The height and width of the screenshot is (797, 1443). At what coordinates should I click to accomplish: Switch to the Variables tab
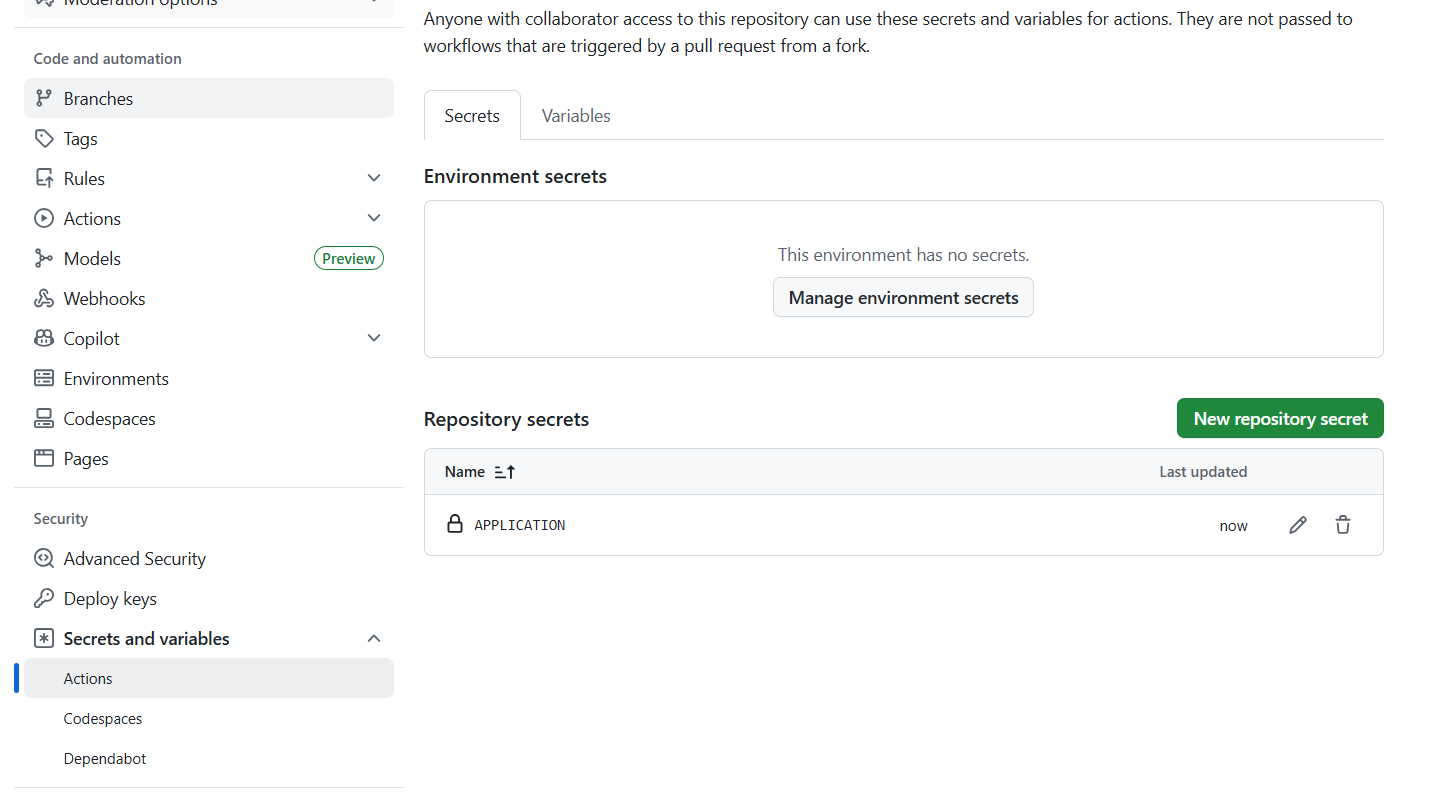(575, 116)
